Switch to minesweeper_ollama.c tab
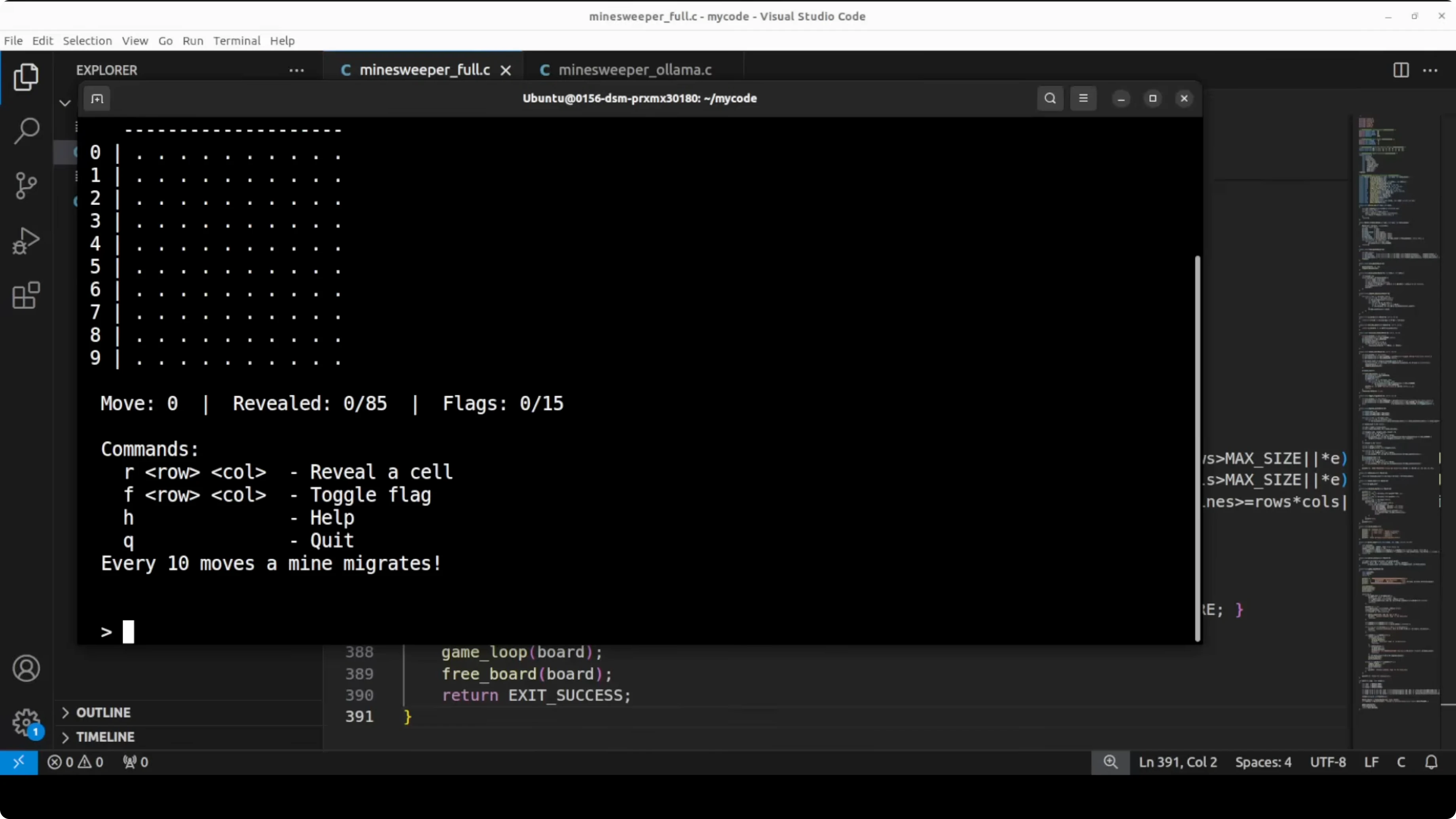The width and height of the screenshot is (1456, 819). coord(634,70)
